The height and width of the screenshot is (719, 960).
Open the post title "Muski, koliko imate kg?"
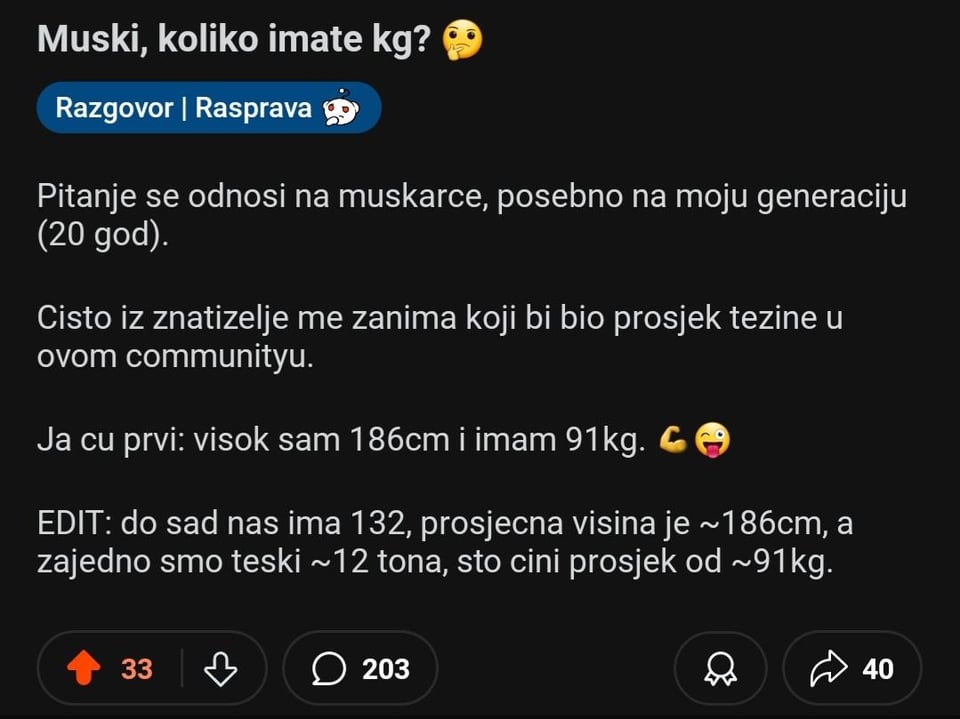pos(240,41)
